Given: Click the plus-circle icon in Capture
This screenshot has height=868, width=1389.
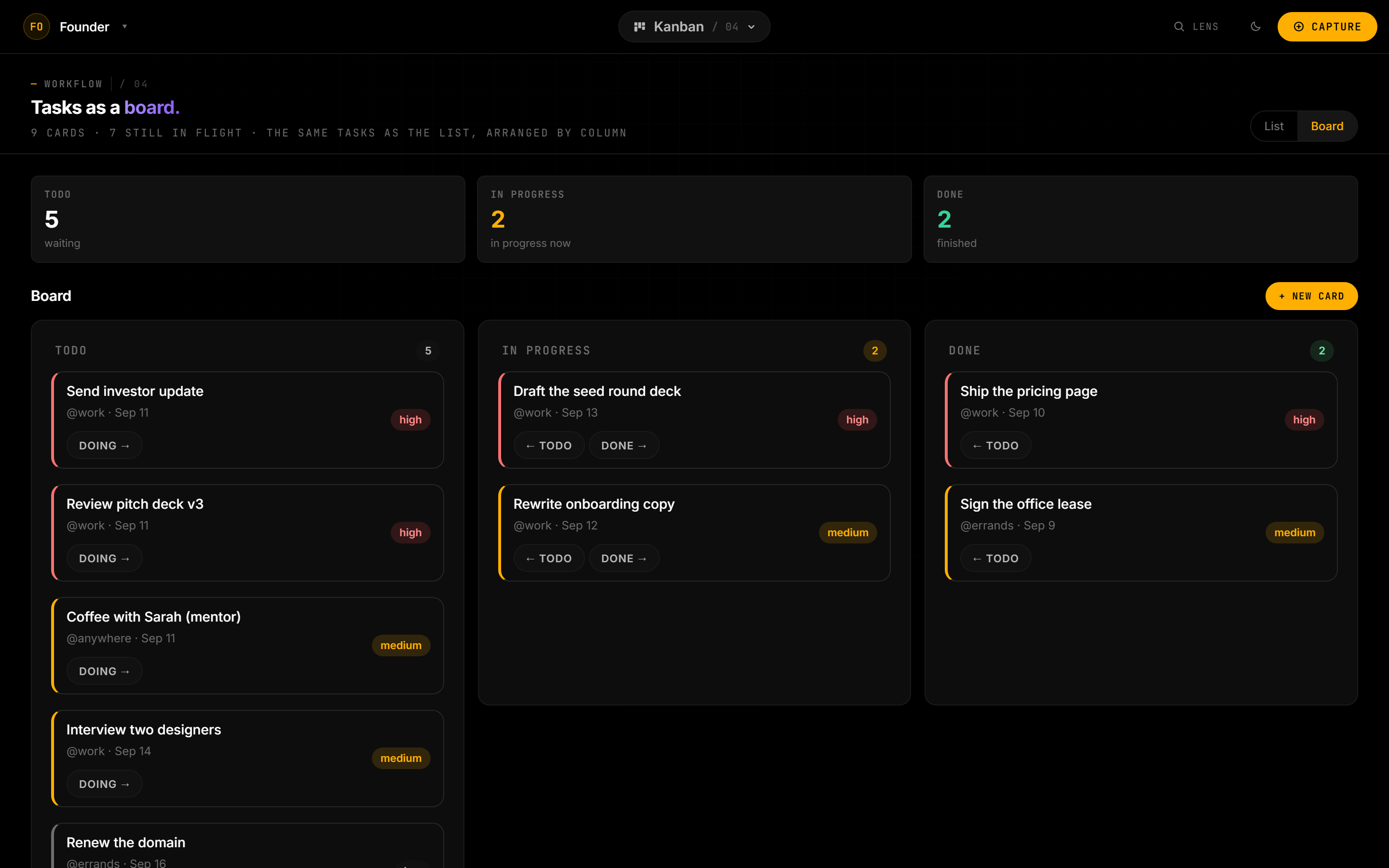Looking at the screenshot, I should (1298, 27).
